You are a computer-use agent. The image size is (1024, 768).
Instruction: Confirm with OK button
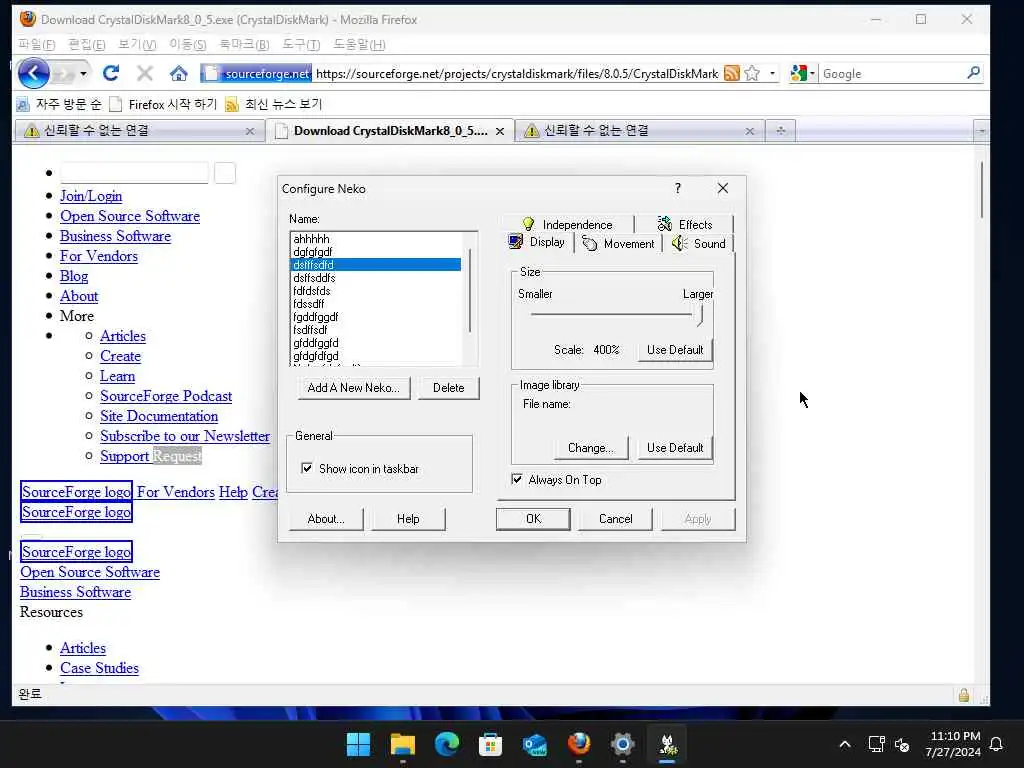coord(533,519)
